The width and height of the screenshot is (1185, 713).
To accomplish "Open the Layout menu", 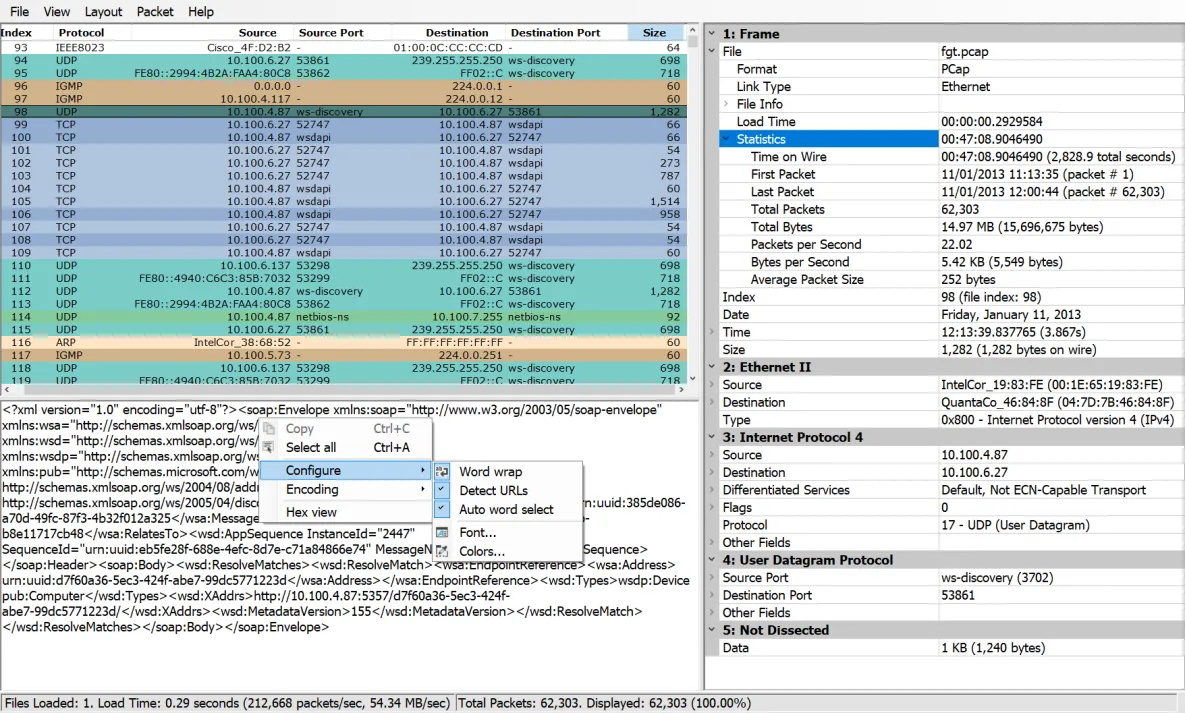I will click(x=104, y=11).
